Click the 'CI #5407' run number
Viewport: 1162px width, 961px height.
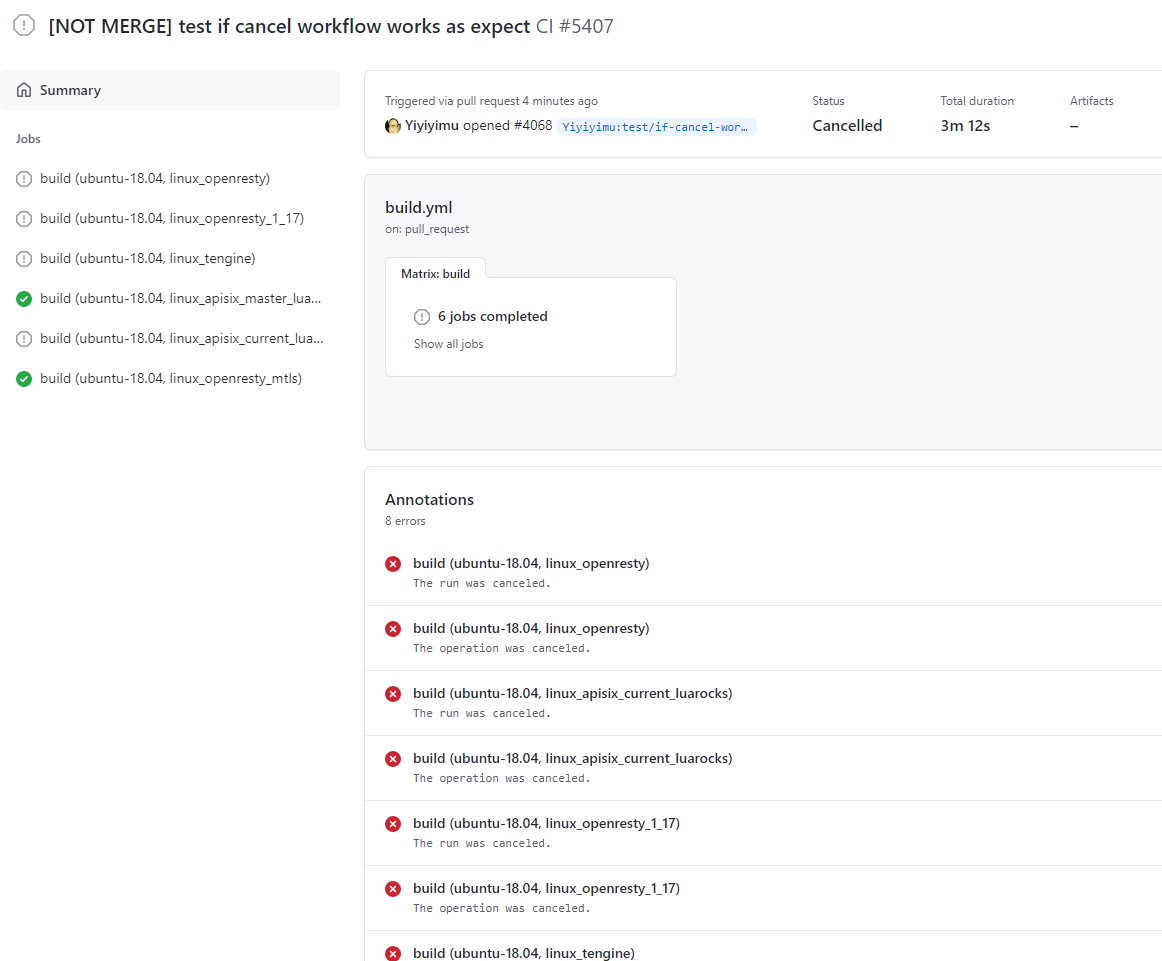[x=574, y=26]
